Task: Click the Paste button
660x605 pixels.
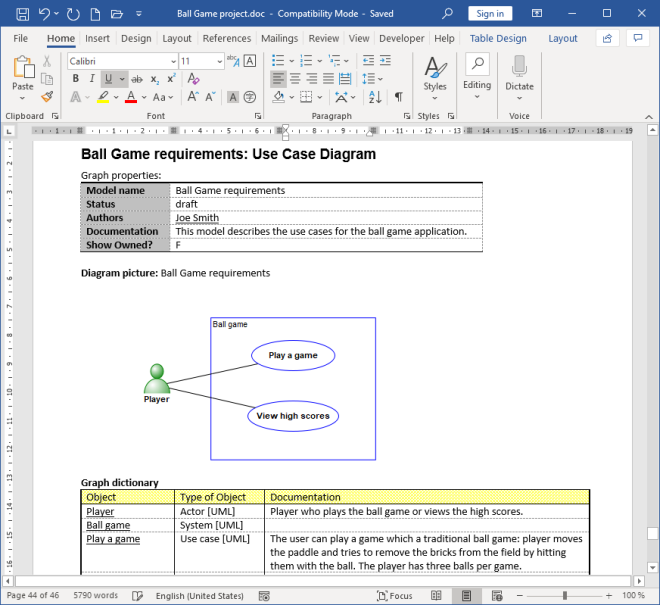Action: 22,75
